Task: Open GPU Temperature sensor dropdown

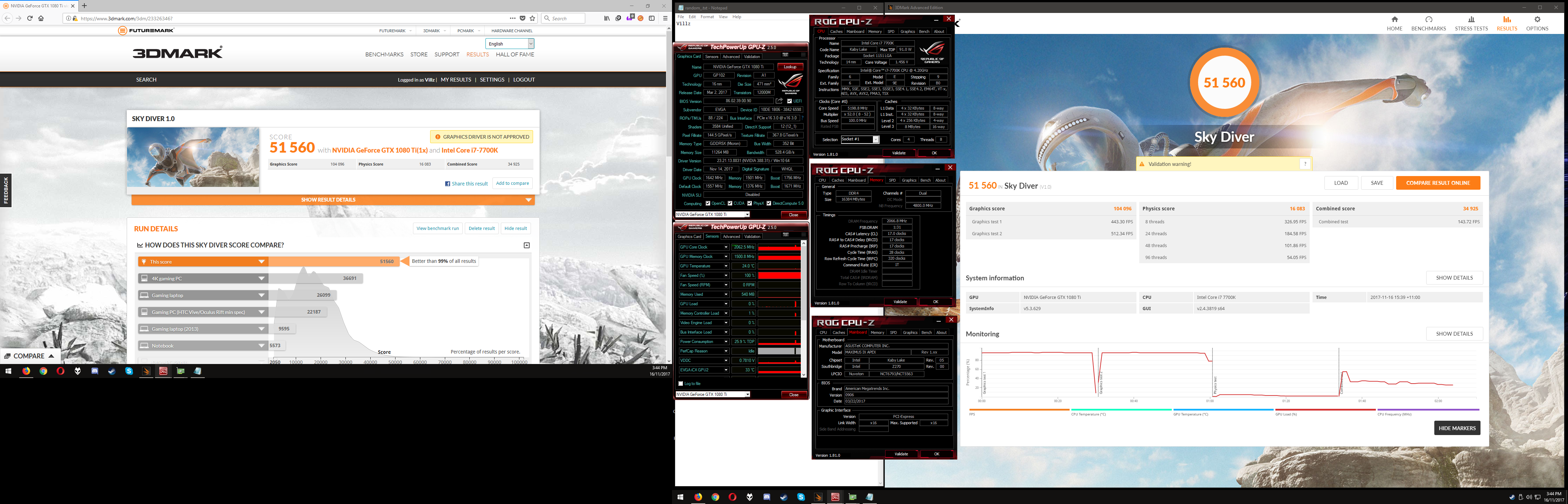Action: 726,266
